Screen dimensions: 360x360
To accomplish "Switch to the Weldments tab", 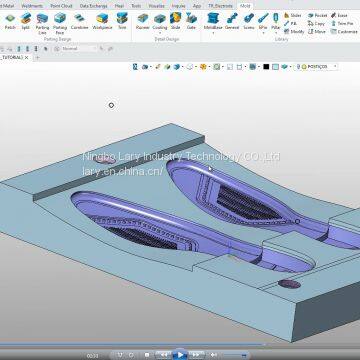I will tap(32, 6).
